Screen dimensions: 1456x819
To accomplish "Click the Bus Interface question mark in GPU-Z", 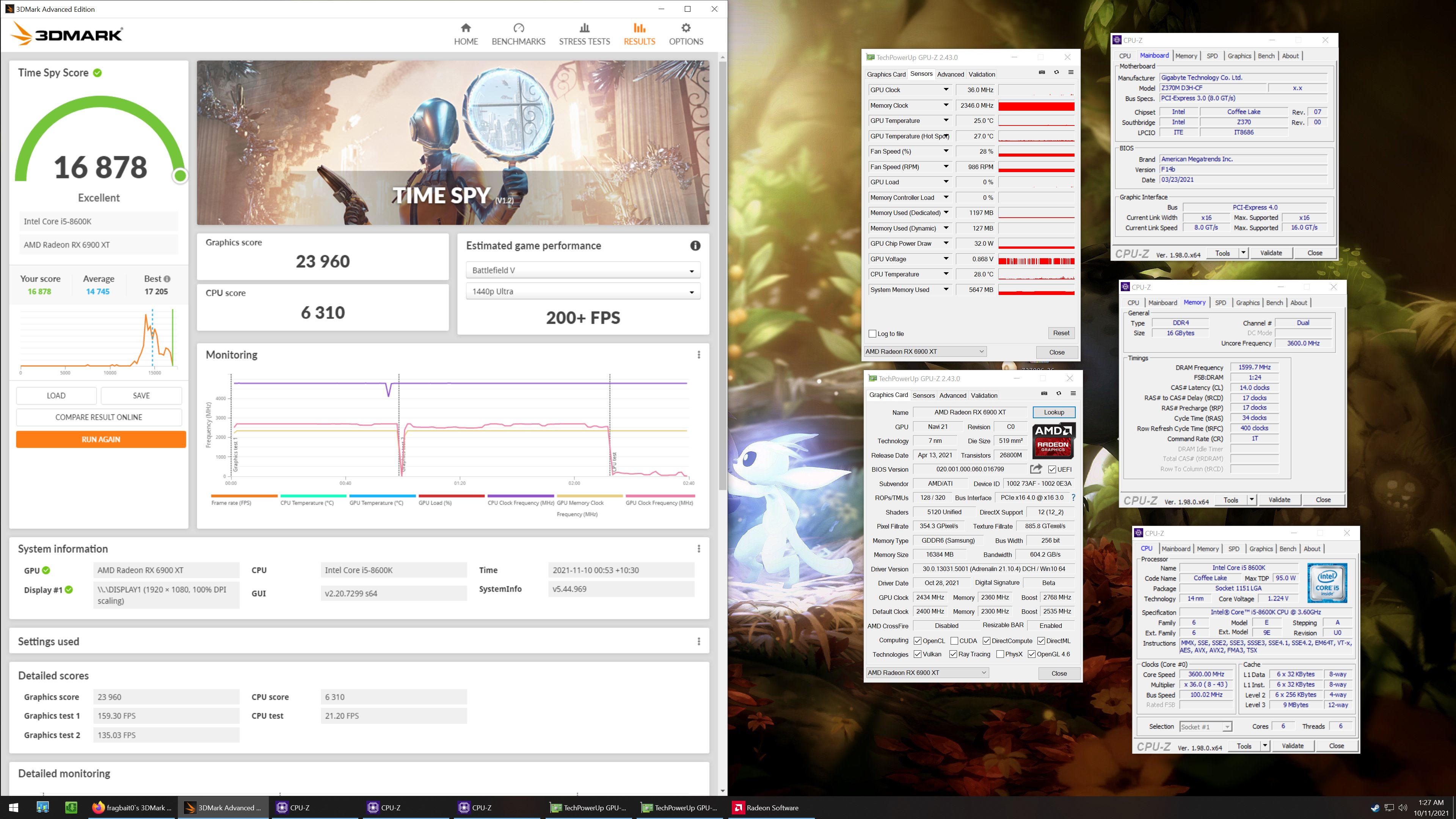I will (1073, 497).
